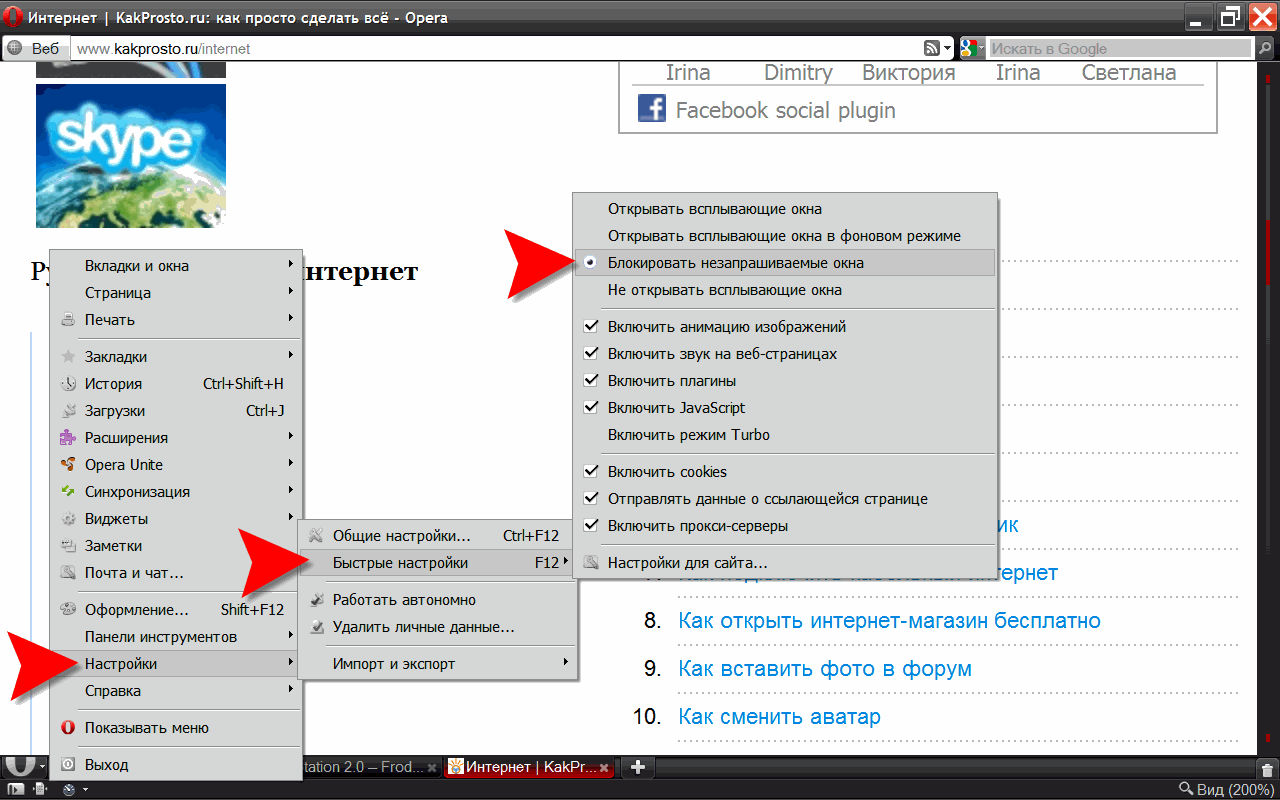Image resolution: width=1280 pixels, height=800 pixels.
Task: Expand 'Импорт и экспорт' submenu
Action: 394,664
